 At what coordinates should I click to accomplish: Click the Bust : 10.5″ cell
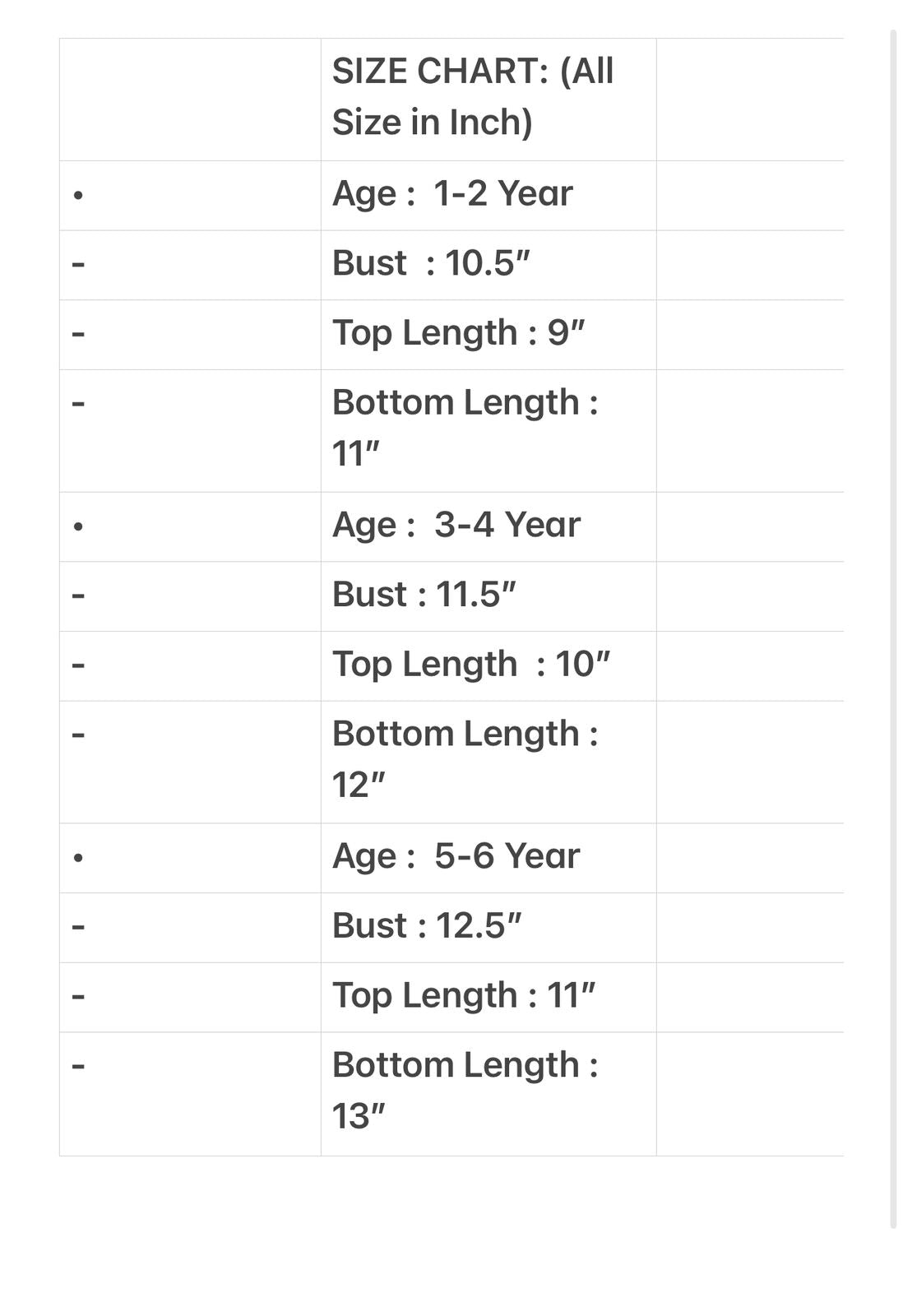pyautogui.click(x=489, y=265)
